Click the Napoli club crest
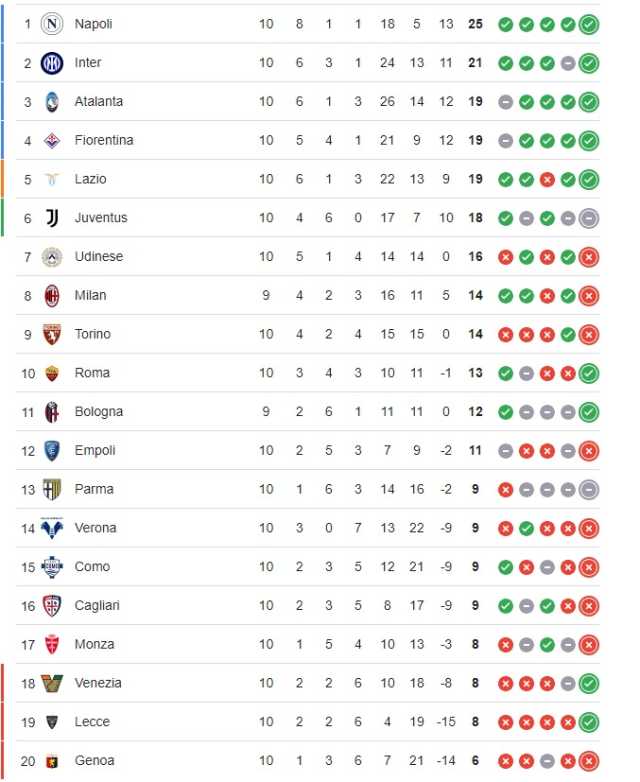Screen dimensions: 640x782 (52, 24)
